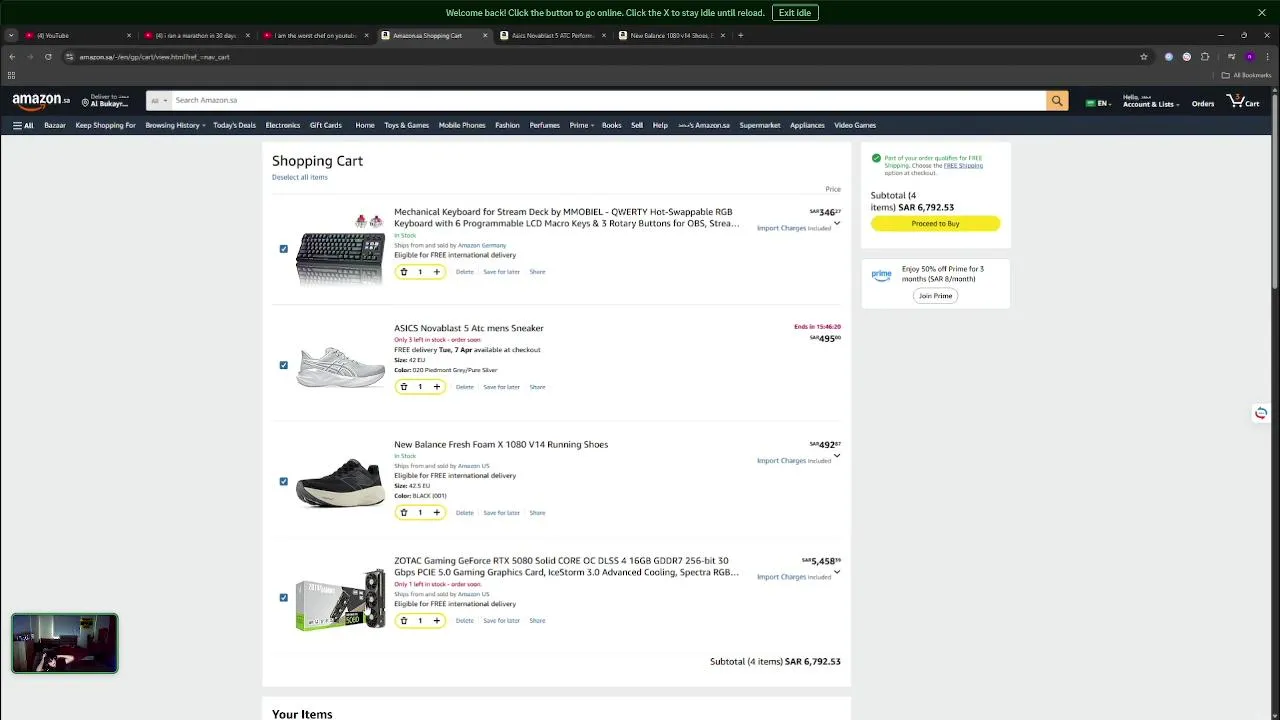Screen dimensions: 1280x720
Task: Increase quantity of ZOTAC RTX 5080
Action: (436, 621)
